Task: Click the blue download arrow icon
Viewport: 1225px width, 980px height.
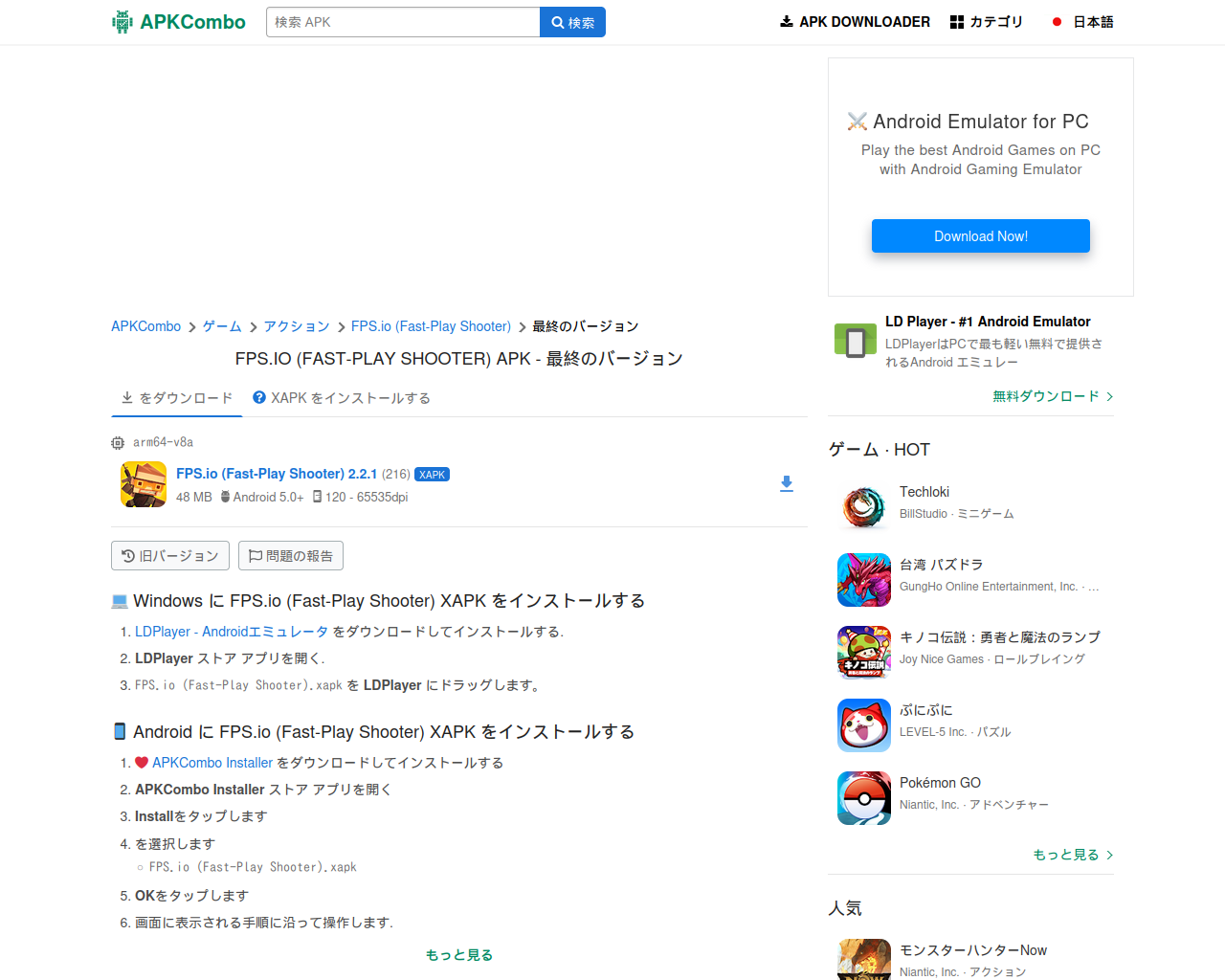Action: pyautogui.click(x=787, y=484)
